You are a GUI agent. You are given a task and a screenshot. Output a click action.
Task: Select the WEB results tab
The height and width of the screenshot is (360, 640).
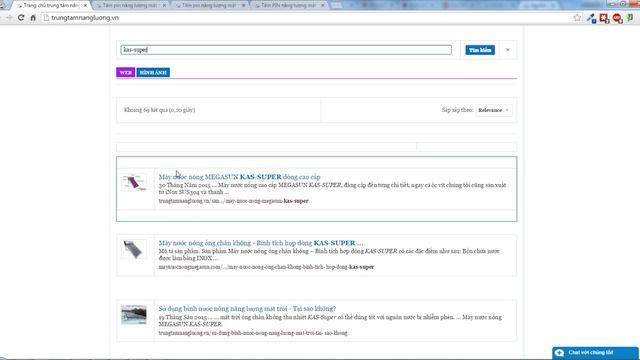[126, 73]
